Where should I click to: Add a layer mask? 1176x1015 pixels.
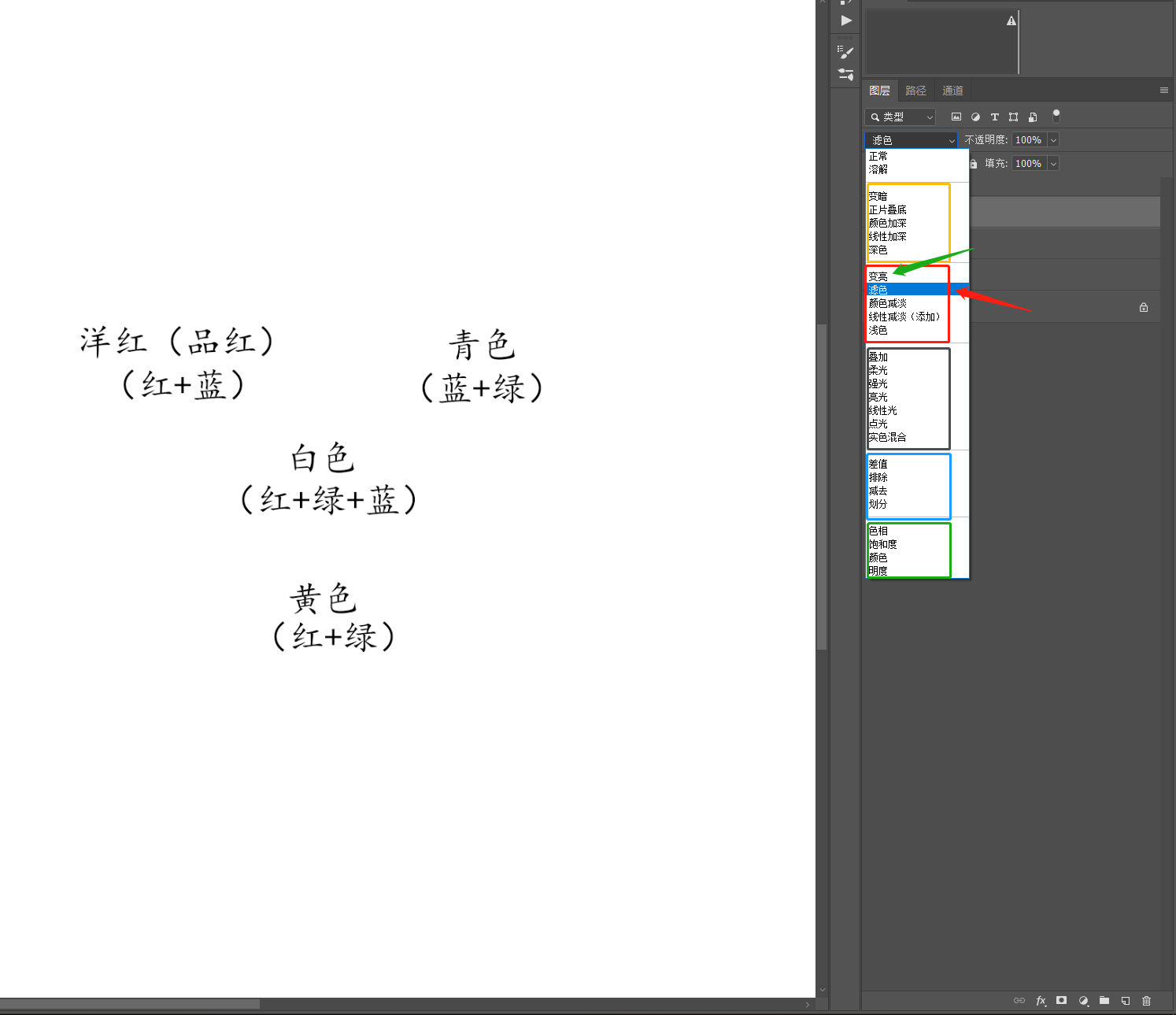tap(1062, 1001)
